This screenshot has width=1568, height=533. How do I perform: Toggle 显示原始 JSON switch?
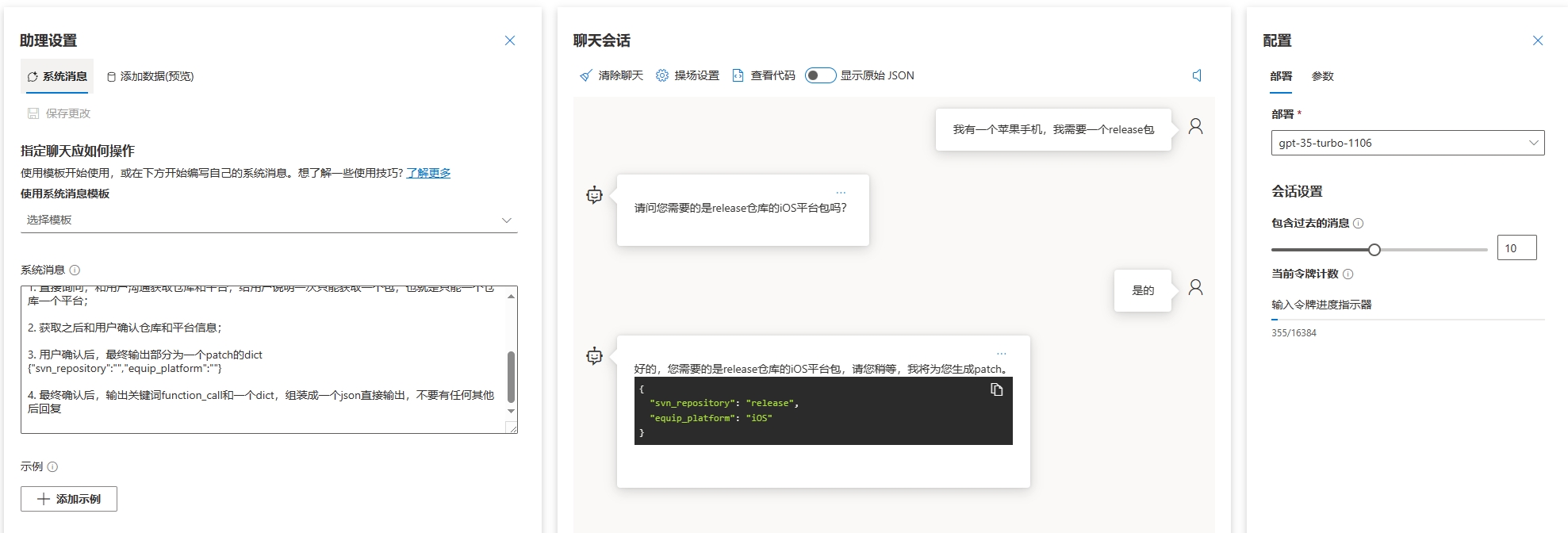pyautogui.click(x=820, y=75)
